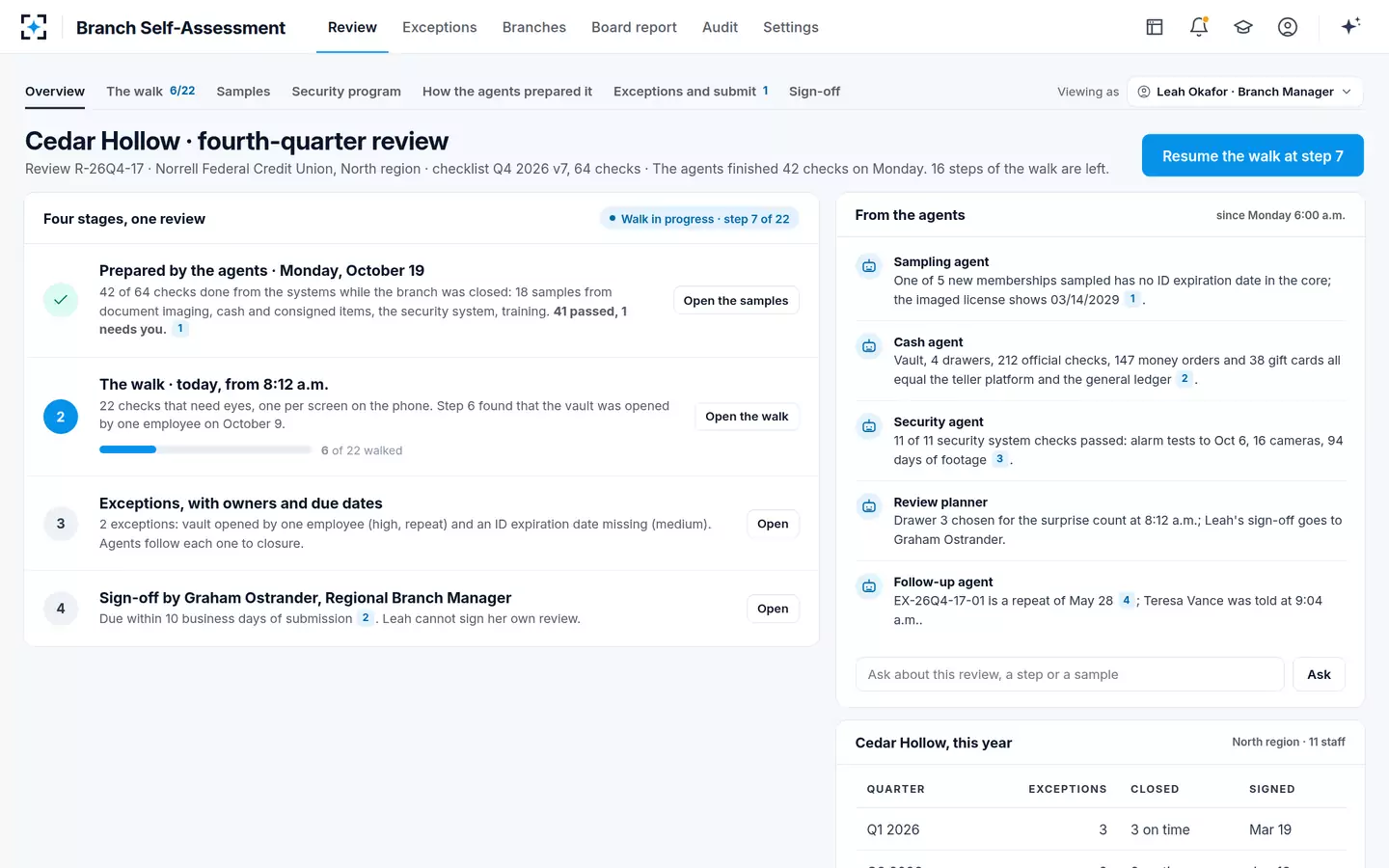Click the Ask button

coord(1319,675)
